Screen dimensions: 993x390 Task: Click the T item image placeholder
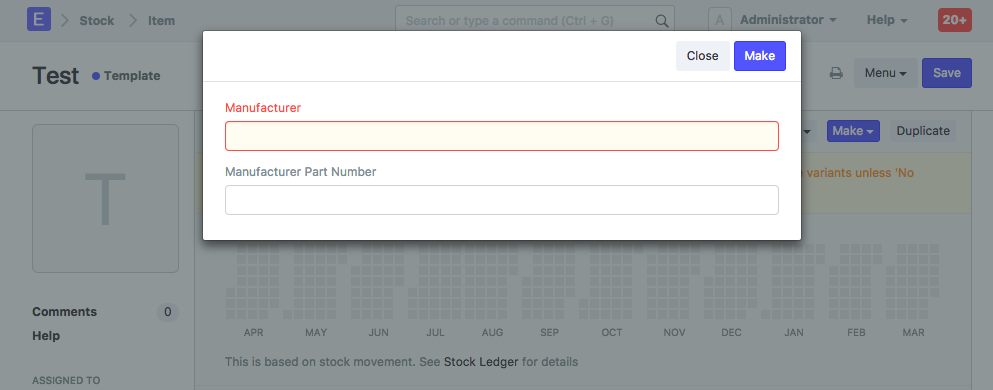tap(106, 198)
